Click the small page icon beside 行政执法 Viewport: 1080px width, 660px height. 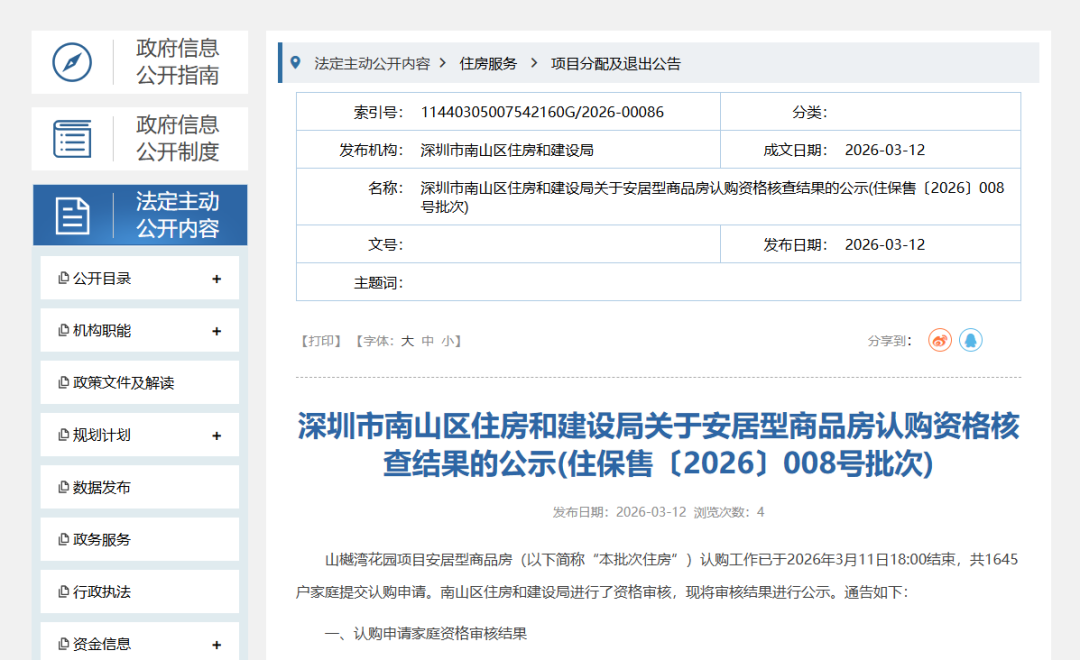63,592
